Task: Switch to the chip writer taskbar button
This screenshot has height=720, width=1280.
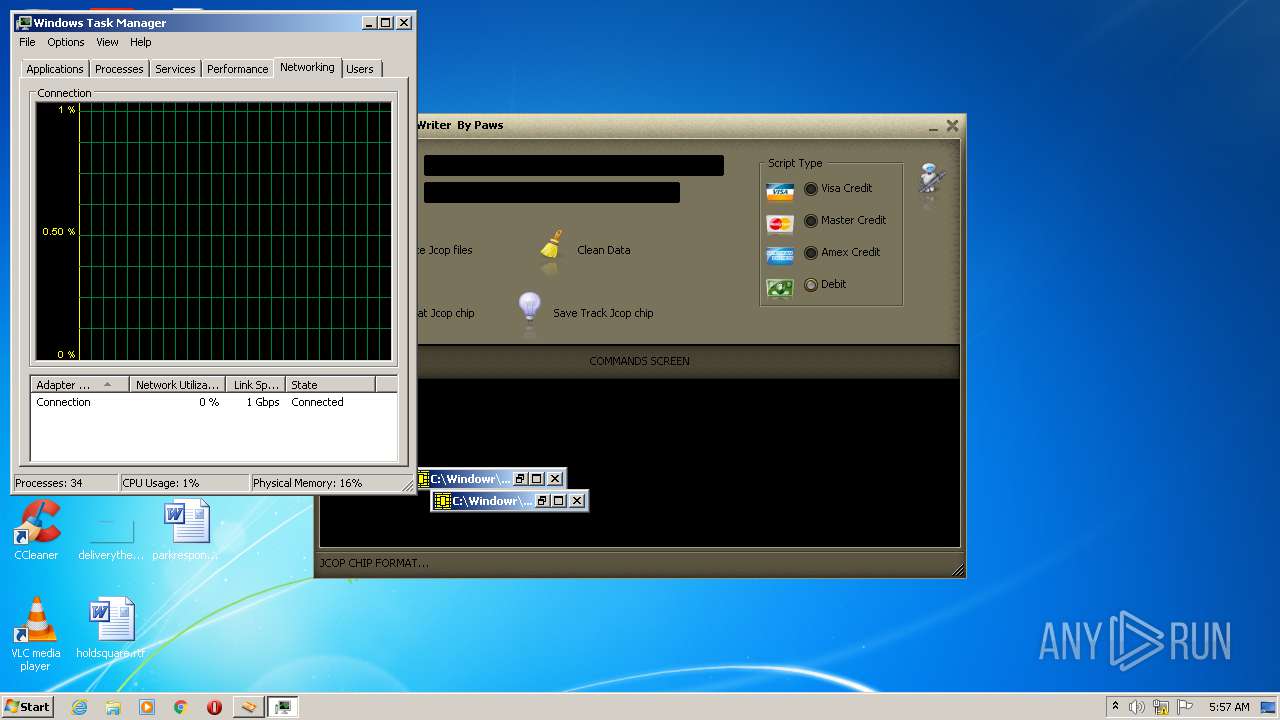Action: pos(249,707)
